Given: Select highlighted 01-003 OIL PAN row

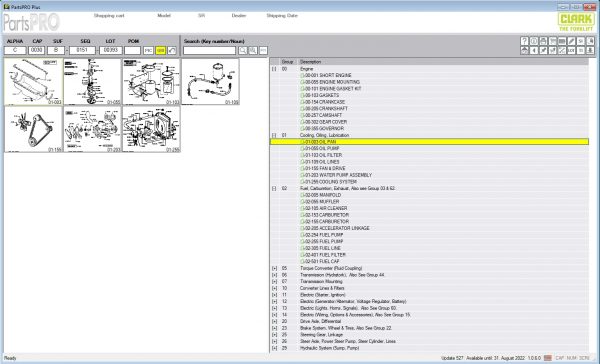Looking at the screenshot, I should (429, 142).
